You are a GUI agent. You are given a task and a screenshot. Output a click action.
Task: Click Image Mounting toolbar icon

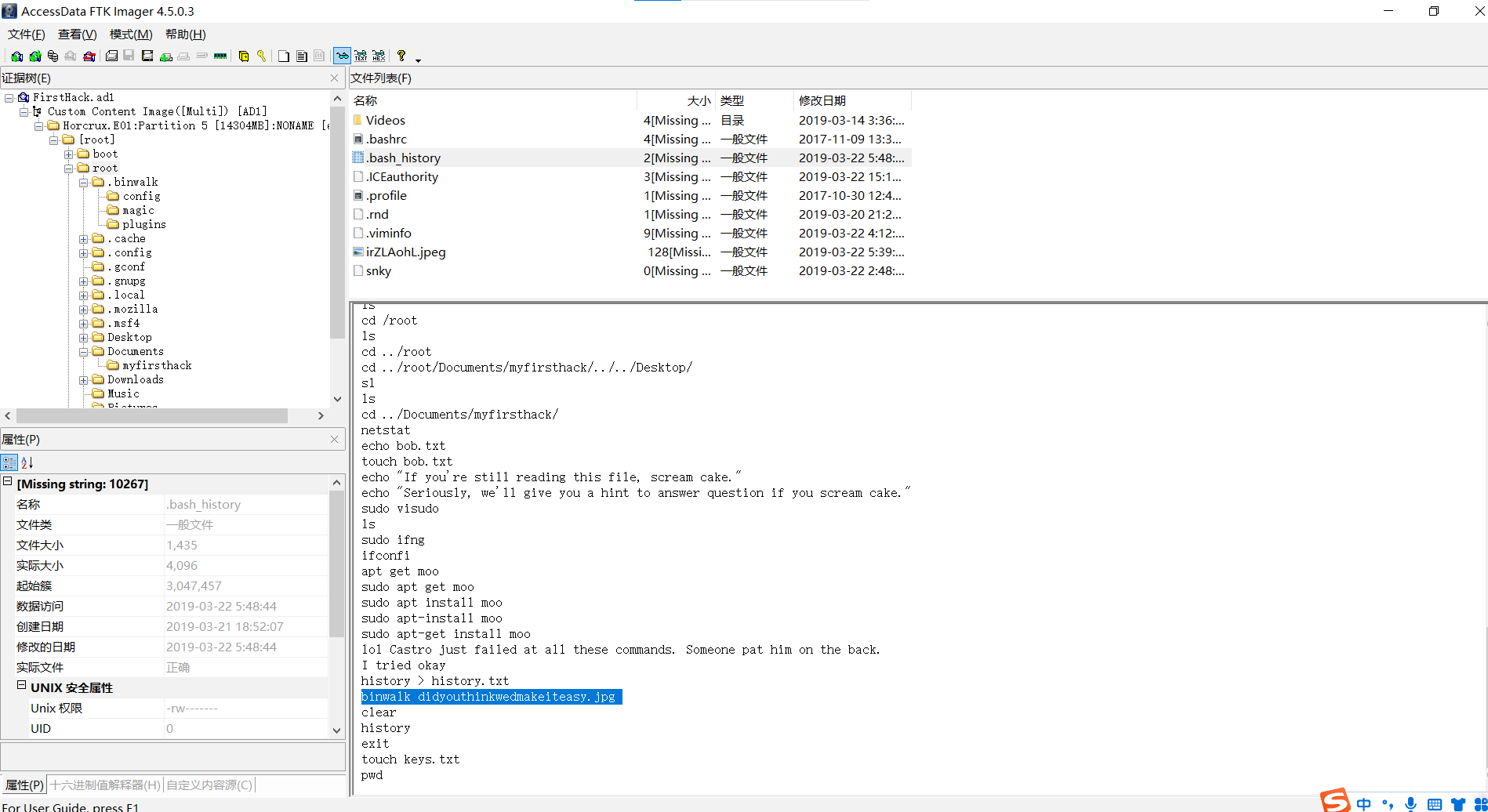click(x=53, y=56)
